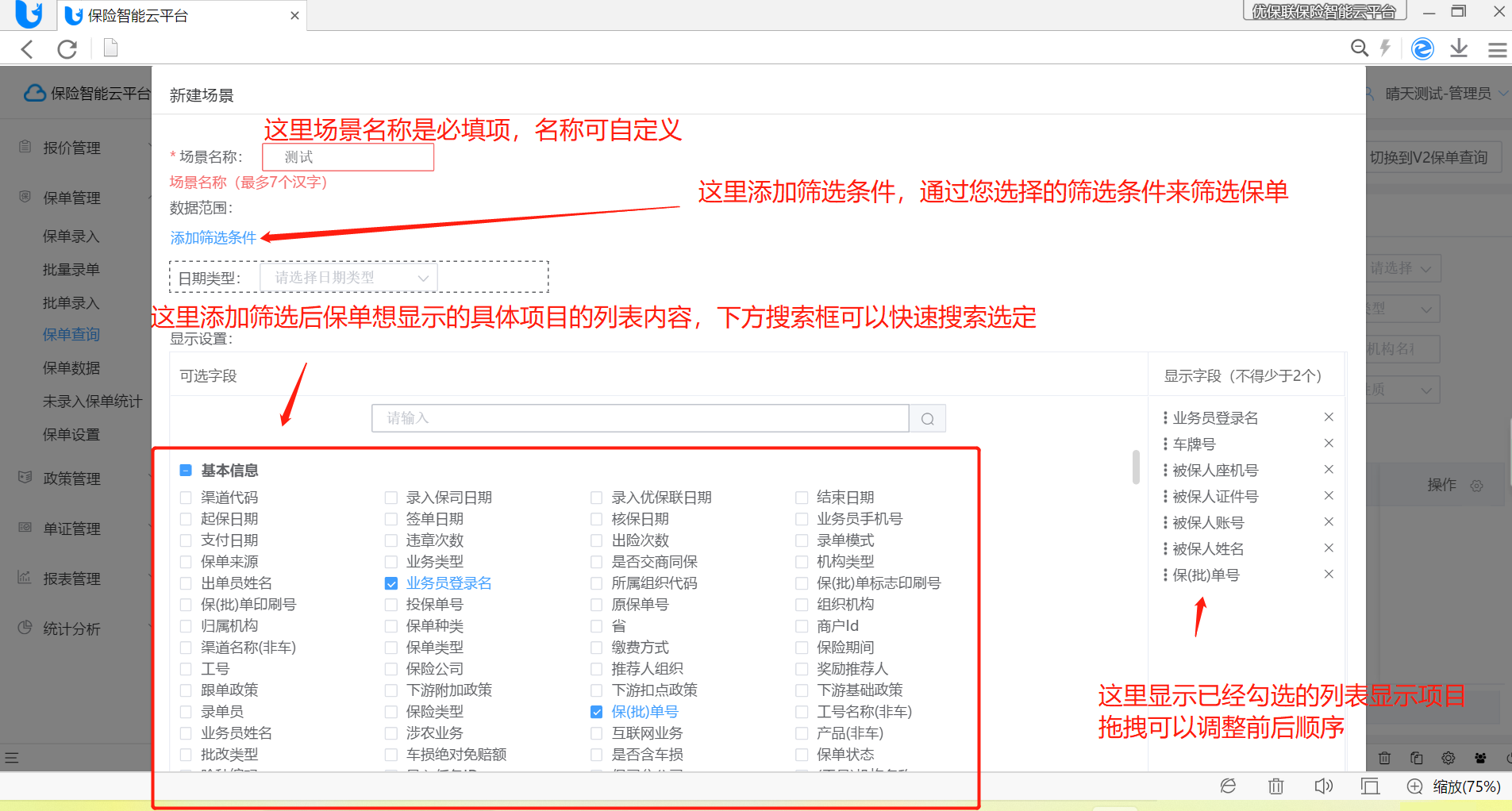
Task: Click the blue browser engine icon
Action: click(x=1422, y=49)
